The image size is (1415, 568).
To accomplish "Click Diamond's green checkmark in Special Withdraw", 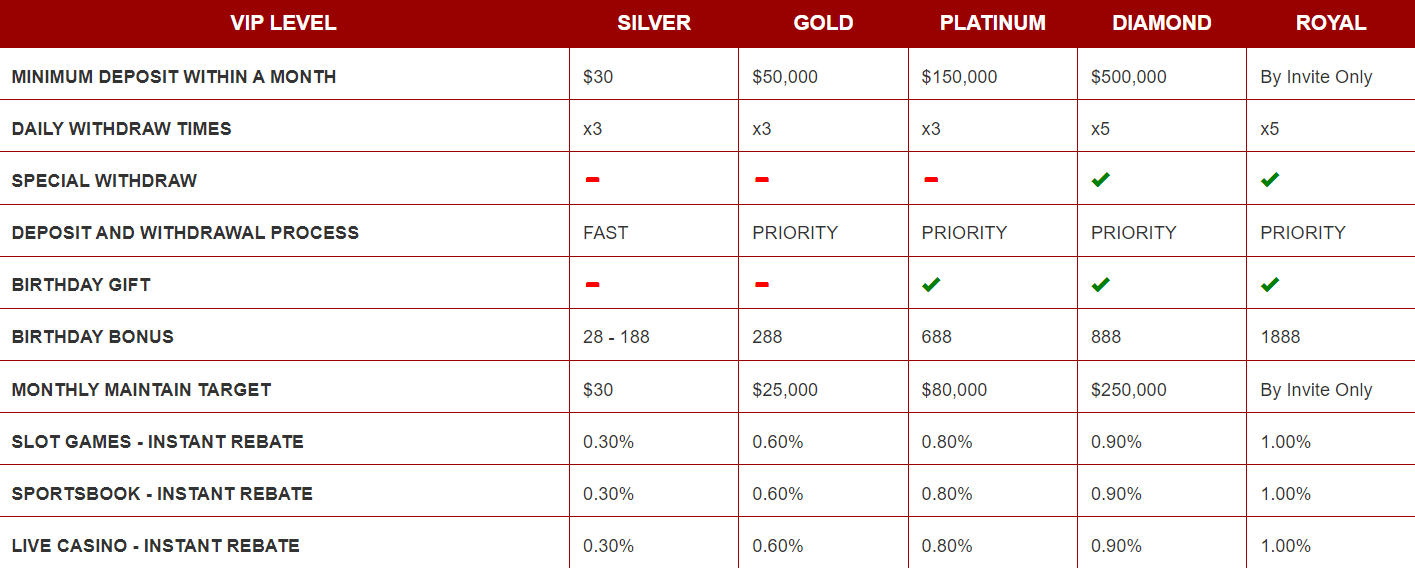I will (1101, 180).
